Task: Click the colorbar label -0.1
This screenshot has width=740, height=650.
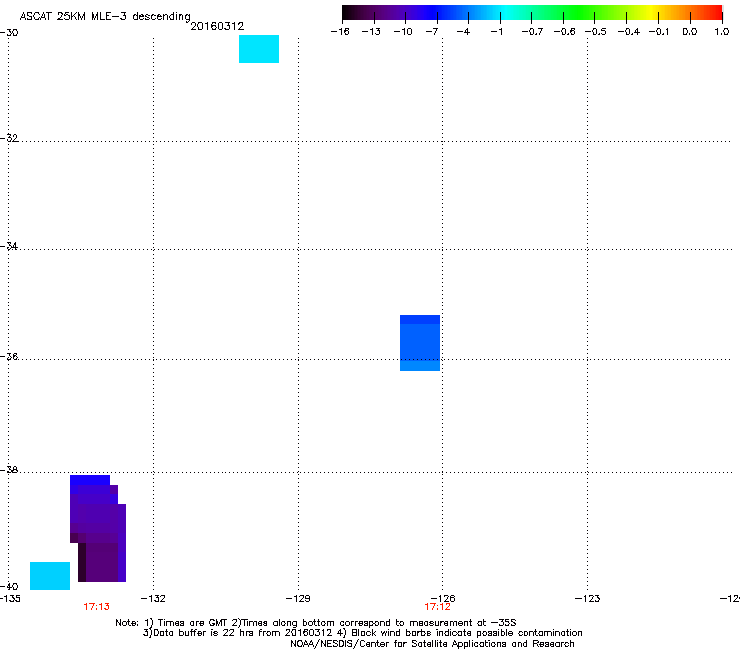Action: pos(659,32)
